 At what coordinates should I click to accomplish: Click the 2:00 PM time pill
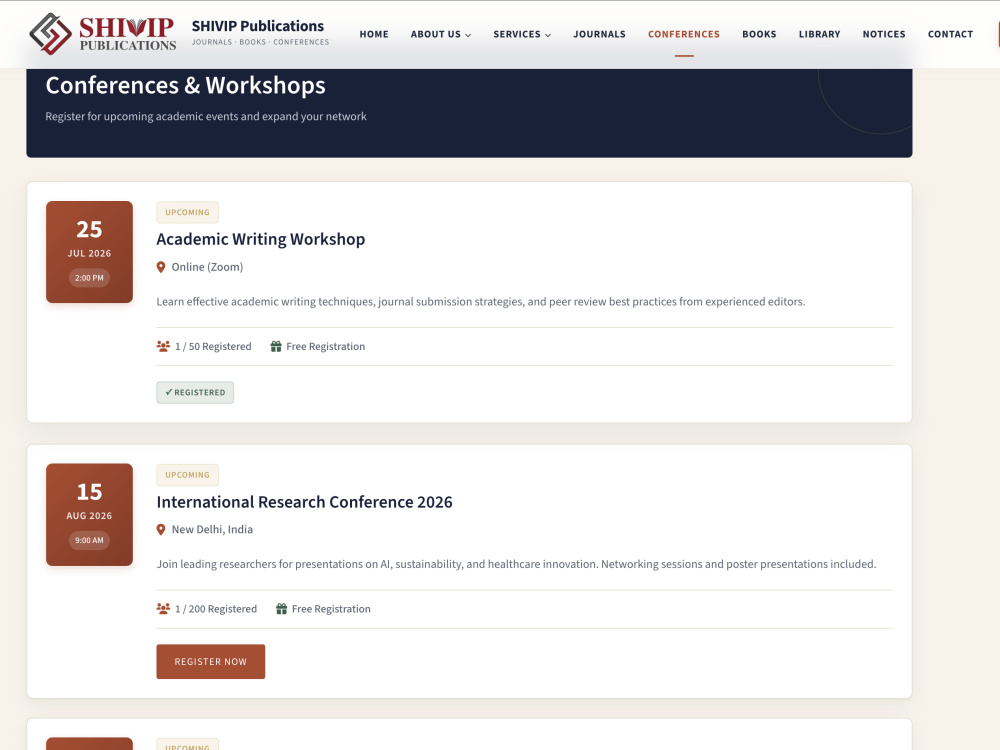[x=89, y=278]
